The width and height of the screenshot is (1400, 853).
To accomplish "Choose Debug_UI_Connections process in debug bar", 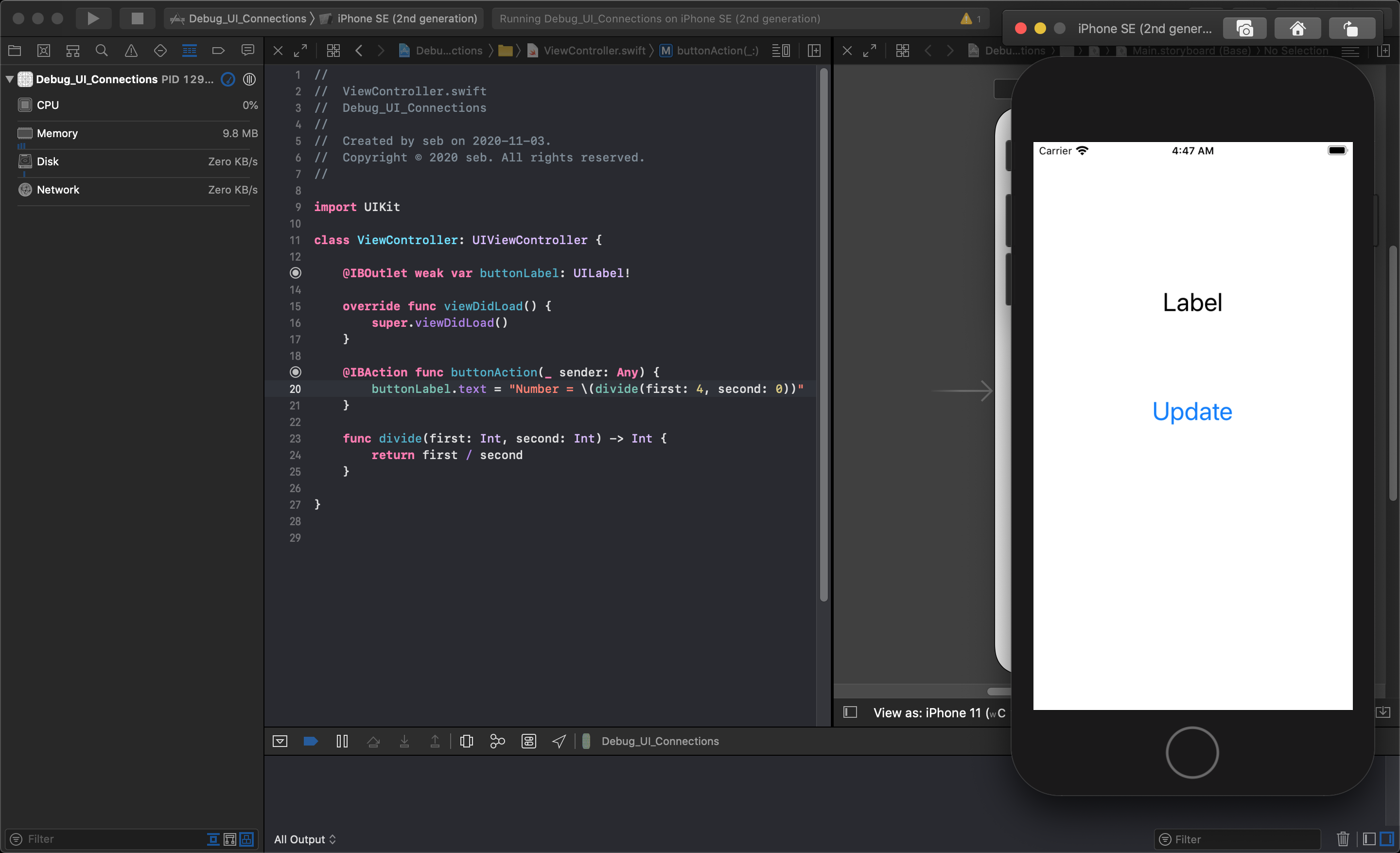I will 650,741.
